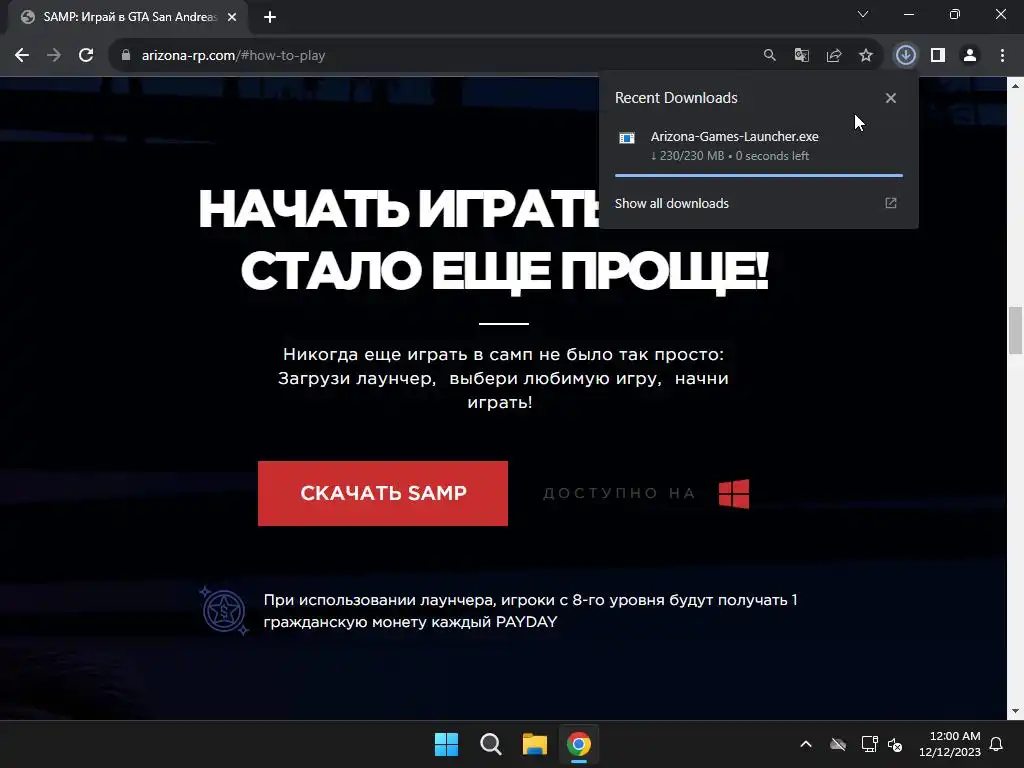This screenshot has width=1024, height=768.
Task: Click the share page icon
Action: click(x=833, y=56)
